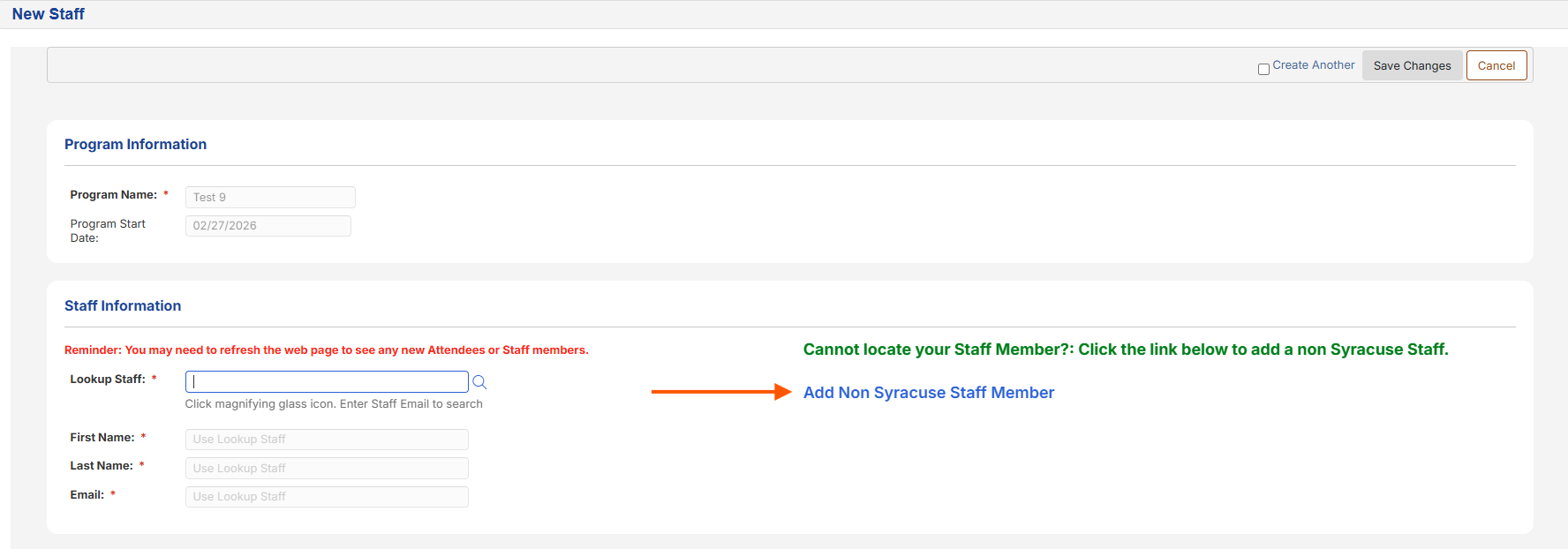Click into the Email input field
The image size is (1568, 549).
pos(327,497)
